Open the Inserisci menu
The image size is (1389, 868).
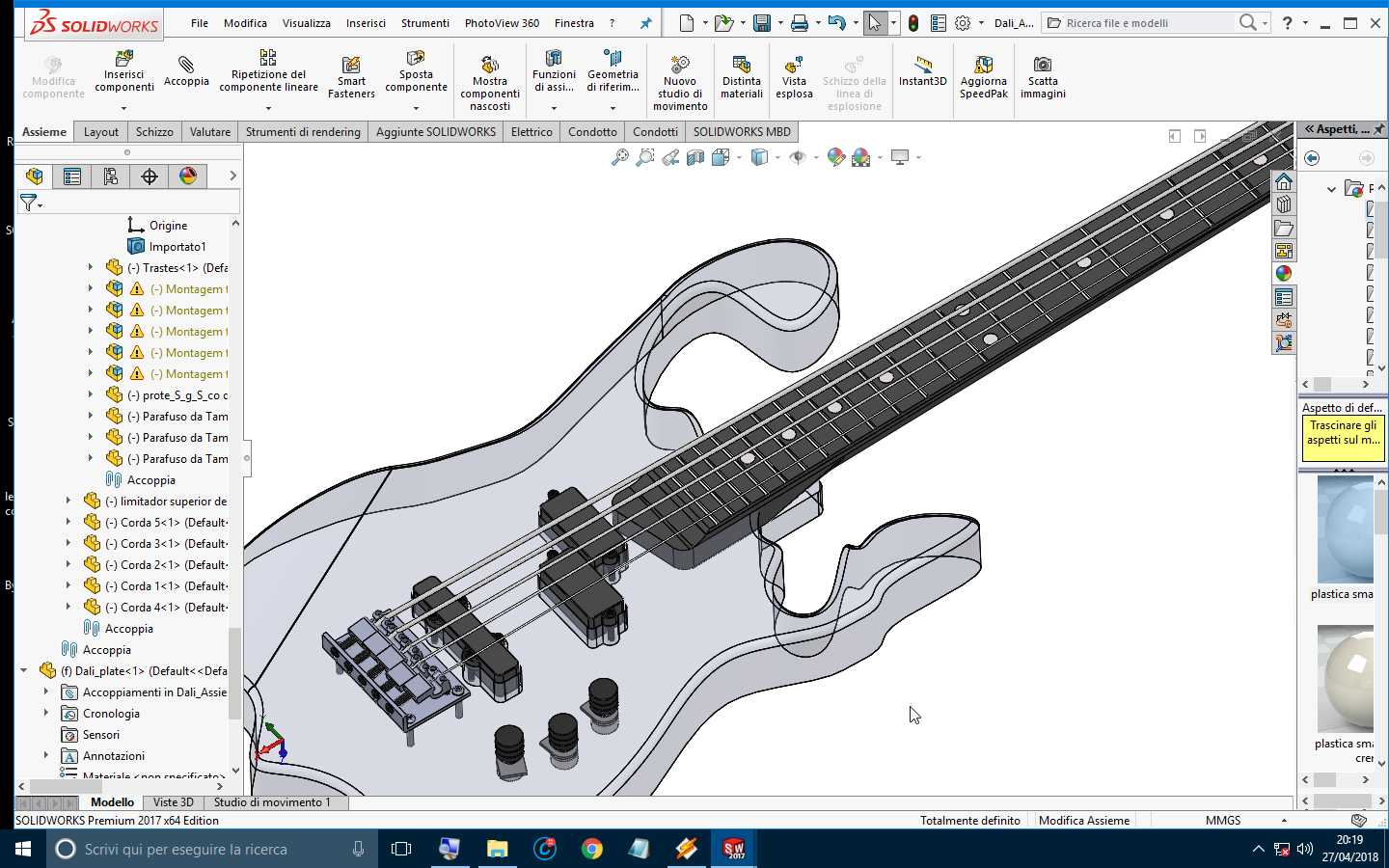(366, 23)
